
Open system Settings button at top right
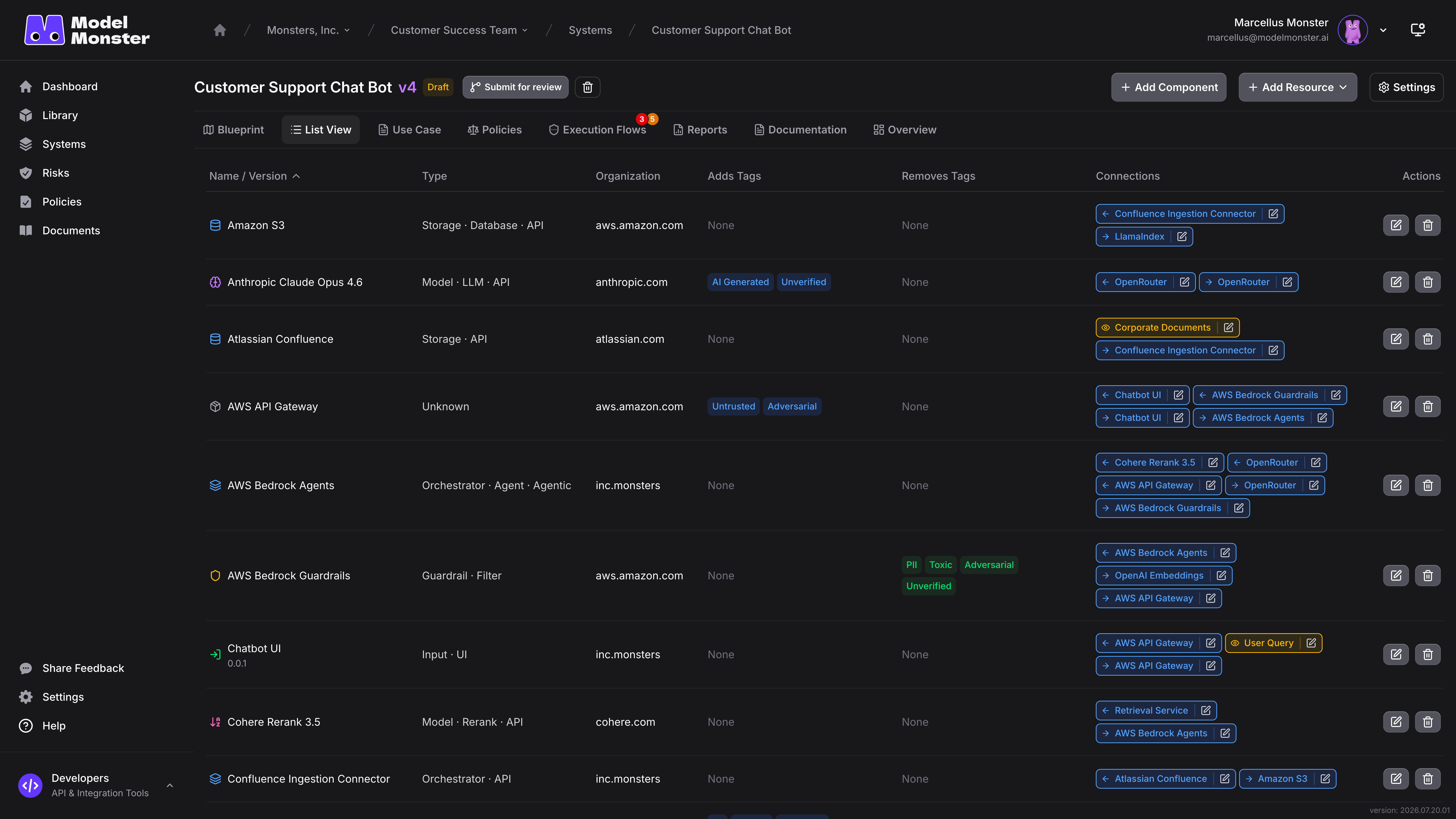pos(1406,87)
